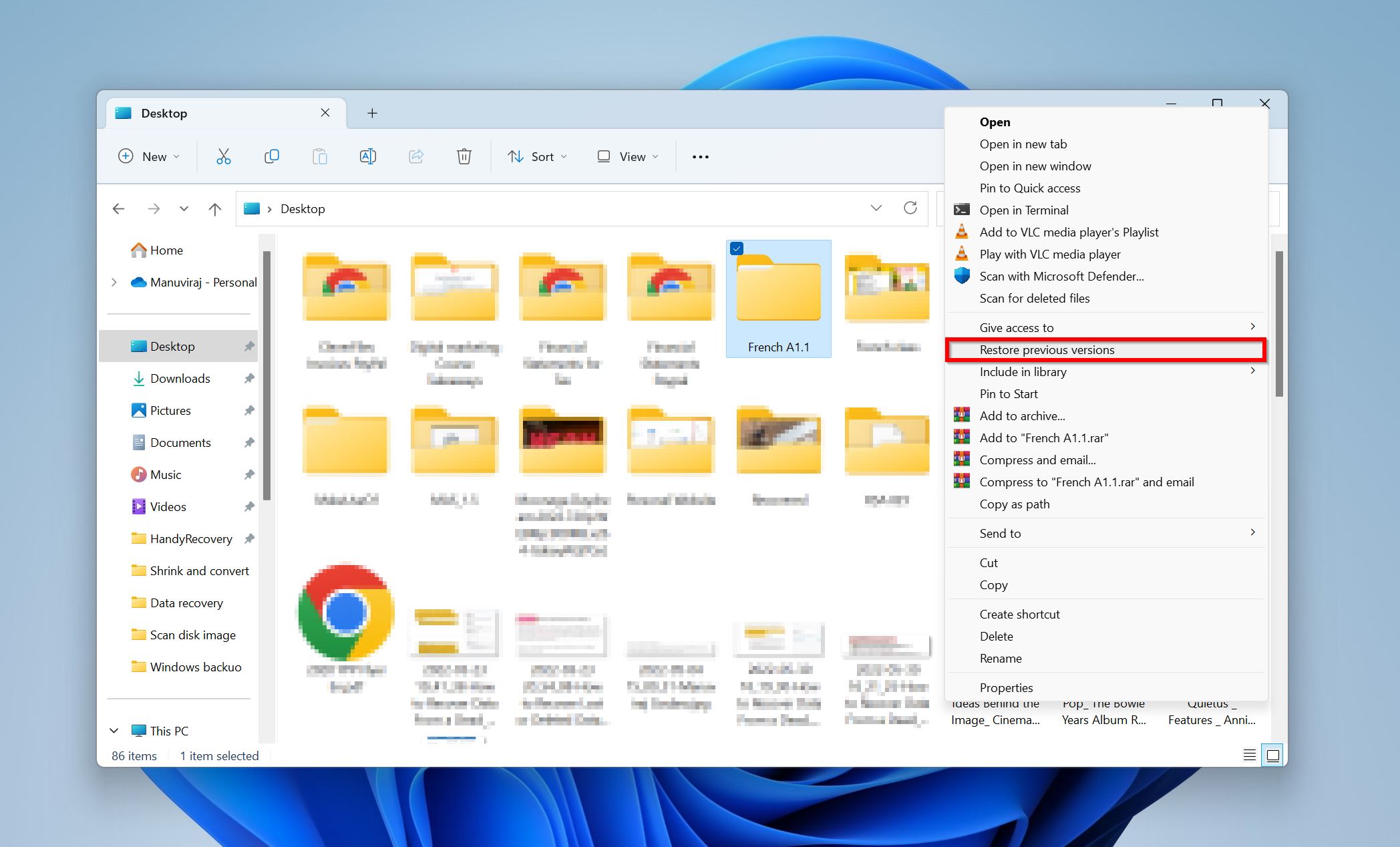The image size is (1400, 847).
Task: Click the Share icon in toolbar
Action: [x=415, y=157]
